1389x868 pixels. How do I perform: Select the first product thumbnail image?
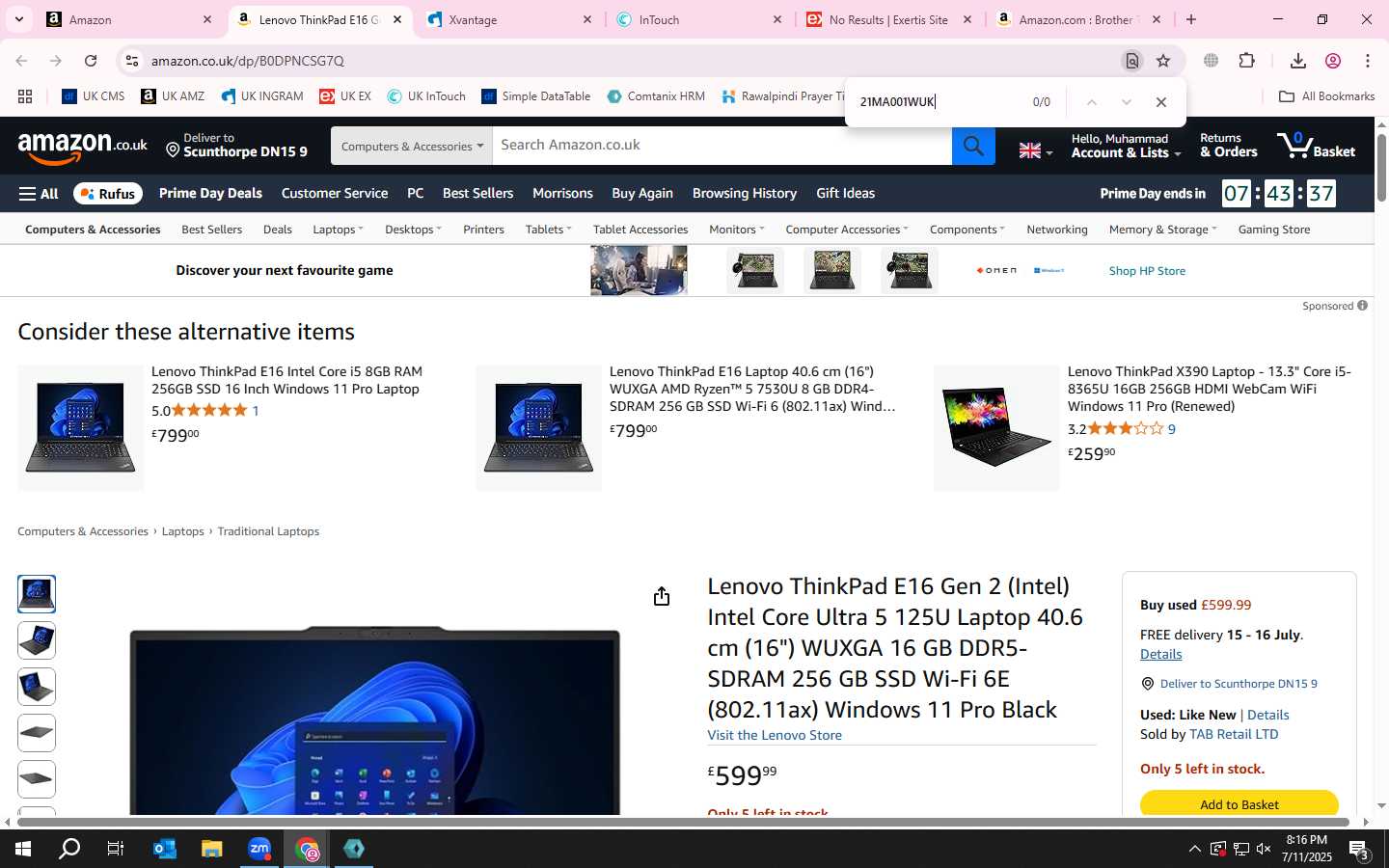pos(37,594)
